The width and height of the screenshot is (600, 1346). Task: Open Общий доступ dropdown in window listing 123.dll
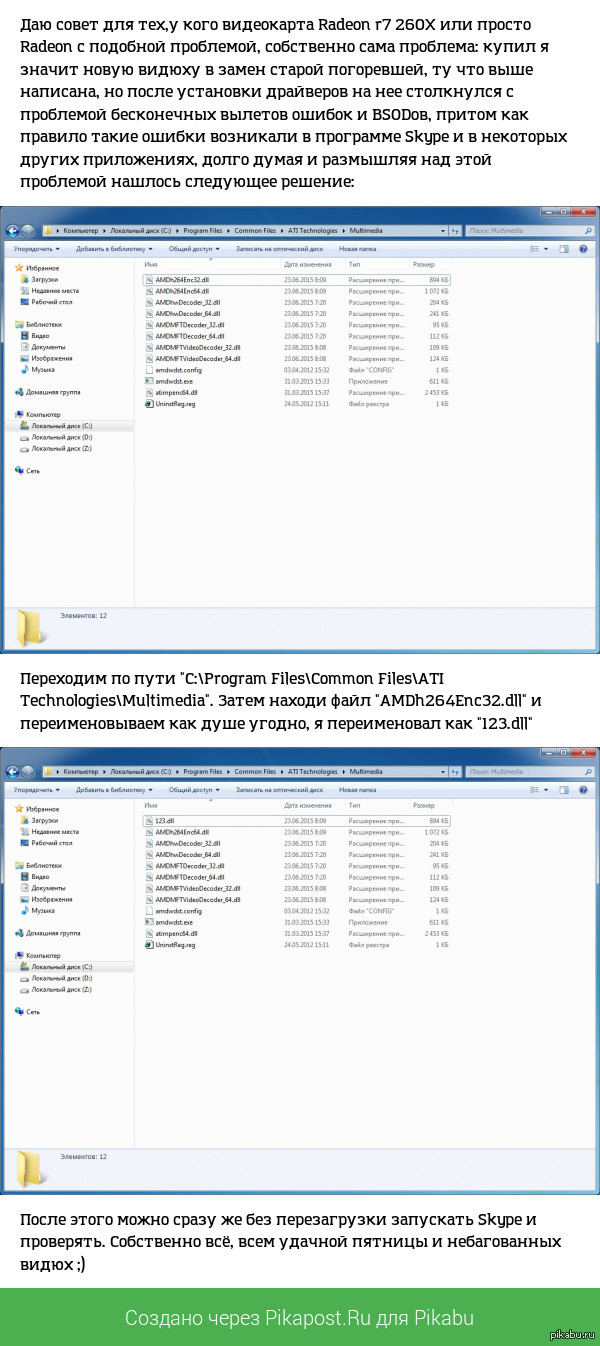click(x=193, y=789)
